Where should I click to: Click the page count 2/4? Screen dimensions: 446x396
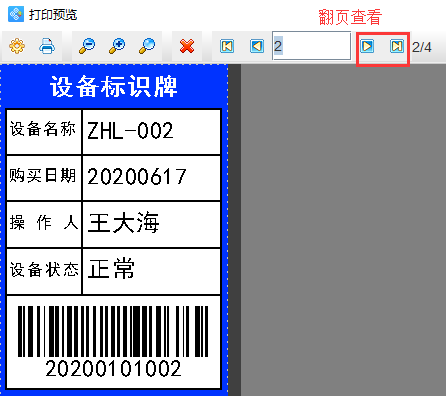coord(422,47)
